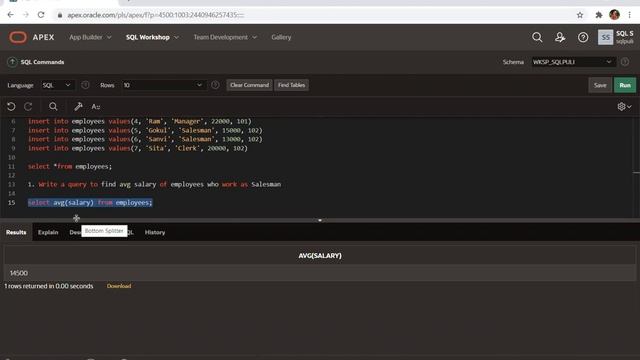This screenshot has width=640, height=360.
Task: Open the Rows dropdown
Action: (x=163, y=85)
